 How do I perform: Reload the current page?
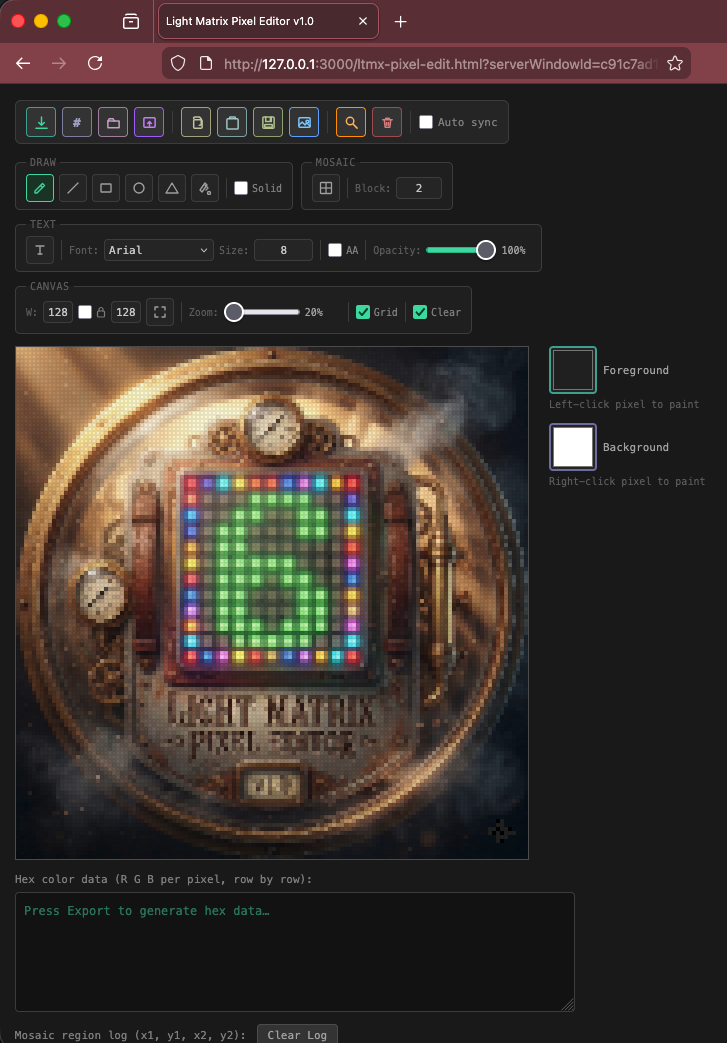(x=95, y=63)
